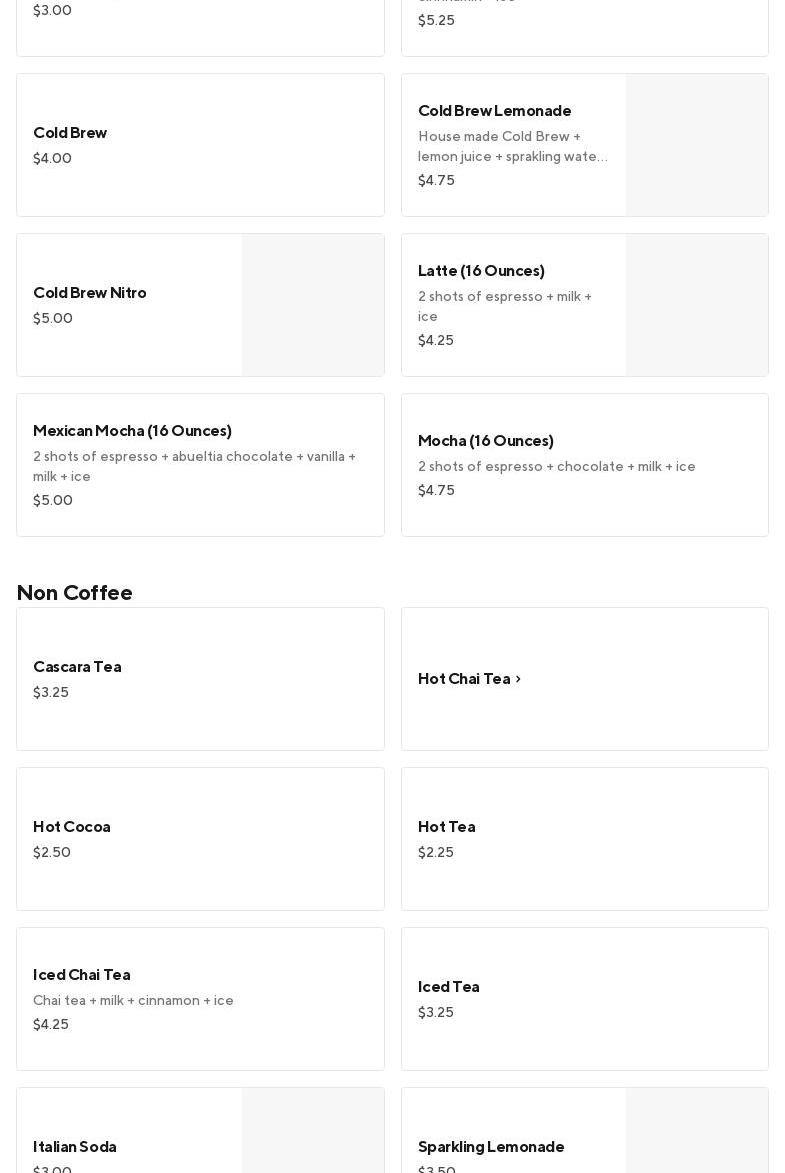Open the item priced $5.25
785x1173 pixels.
click(584, 22)
